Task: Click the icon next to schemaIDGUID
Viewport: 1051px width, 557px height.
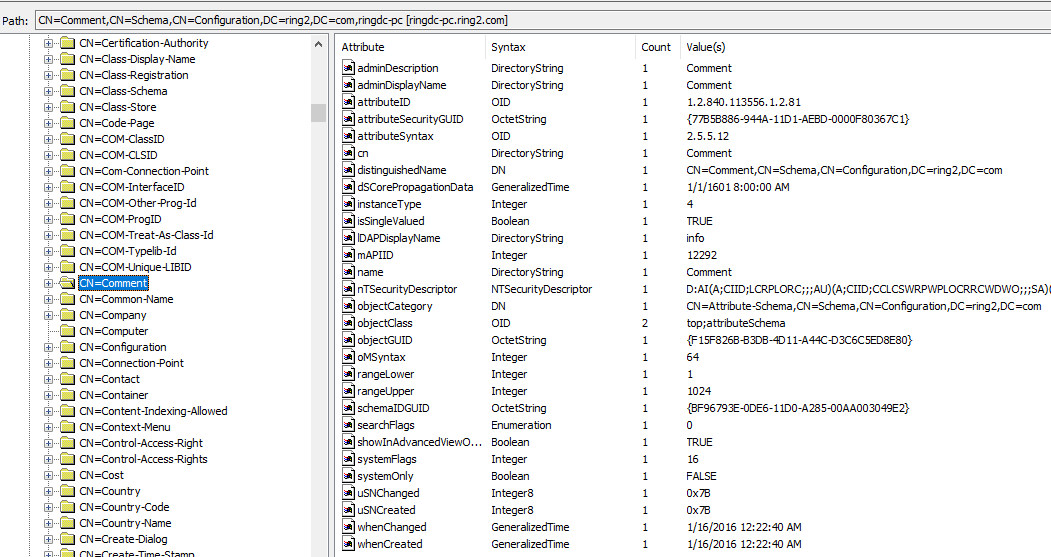Action: point(349,409)
